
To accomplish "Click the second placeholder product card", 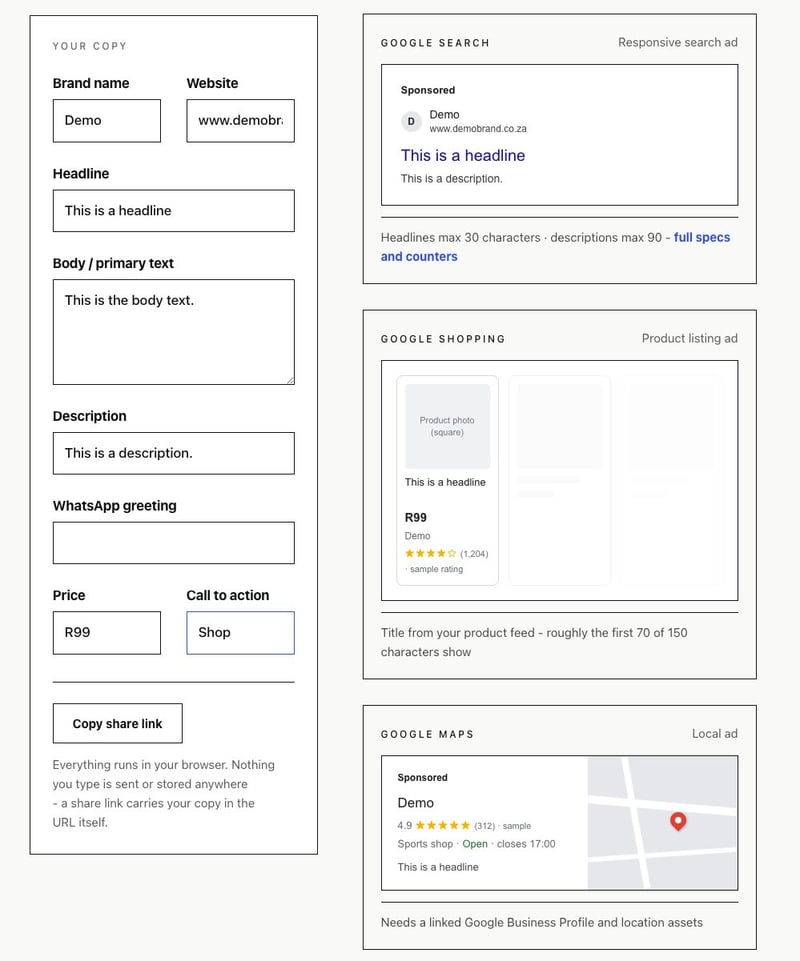I will pos(560,480).
